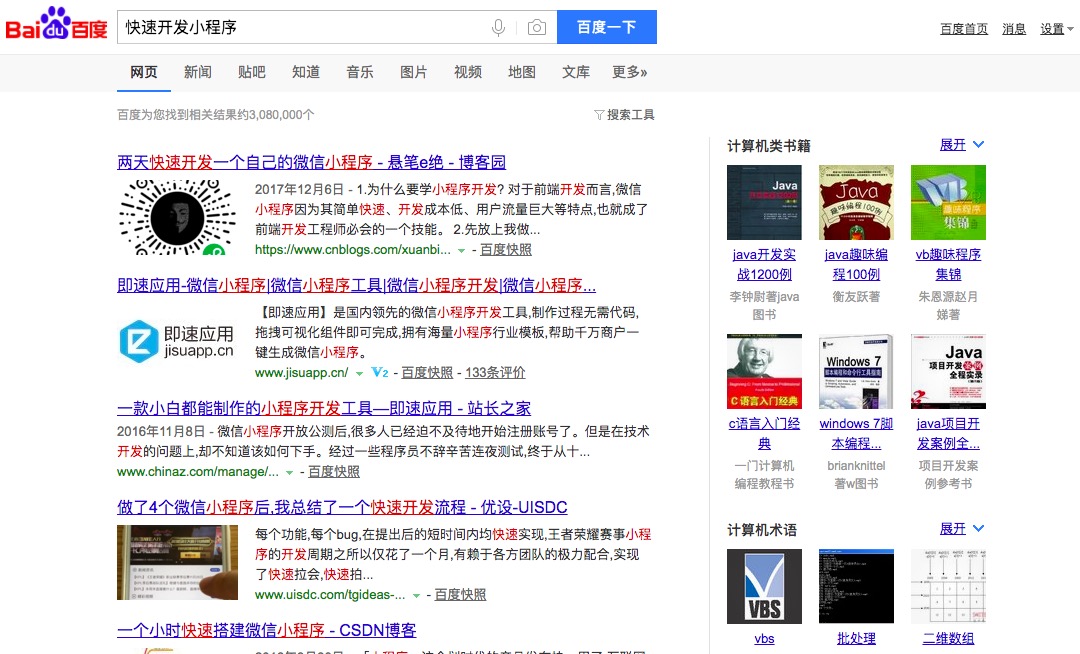Switch to the 新闻 tab

pos(198,72)
